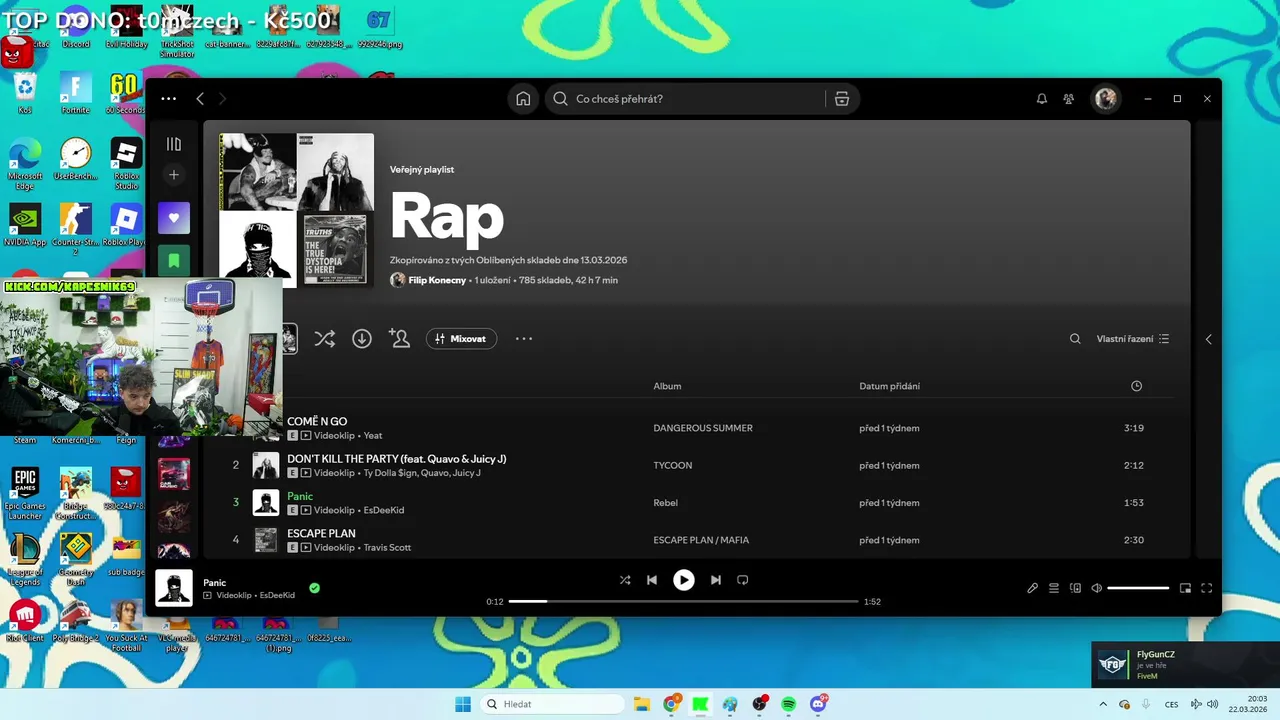Open Geometry Dash desktop shortcut
This screenshot has width=1280, height=720.
click(x=76, y=557)
